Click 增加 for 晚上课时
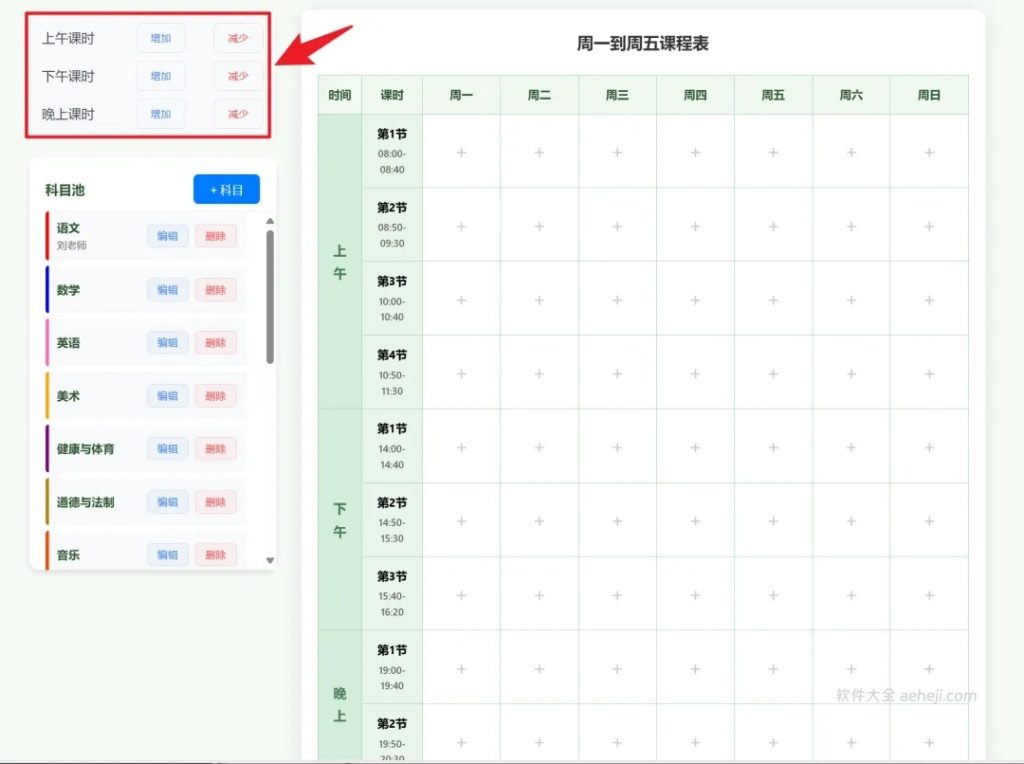The height and width of the screenshot is (764, 1024). pos(160,114)
